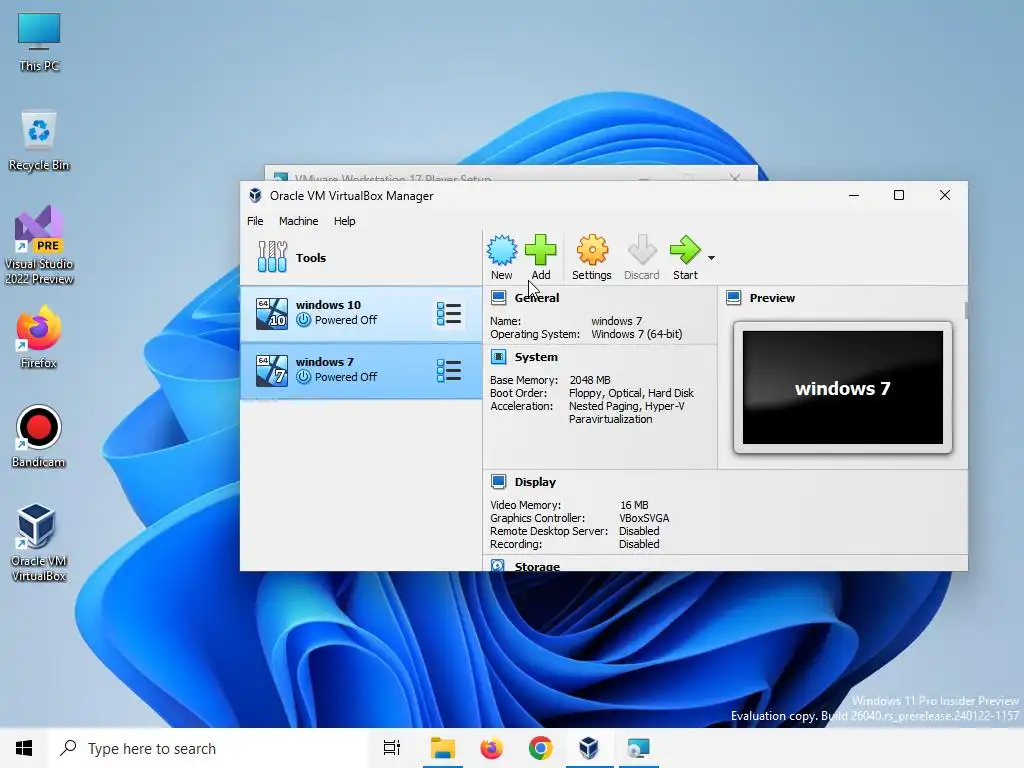This screenshot has width=1024, height=768.
Task: Click the Display section heading
Action: (x=535, y=482)
